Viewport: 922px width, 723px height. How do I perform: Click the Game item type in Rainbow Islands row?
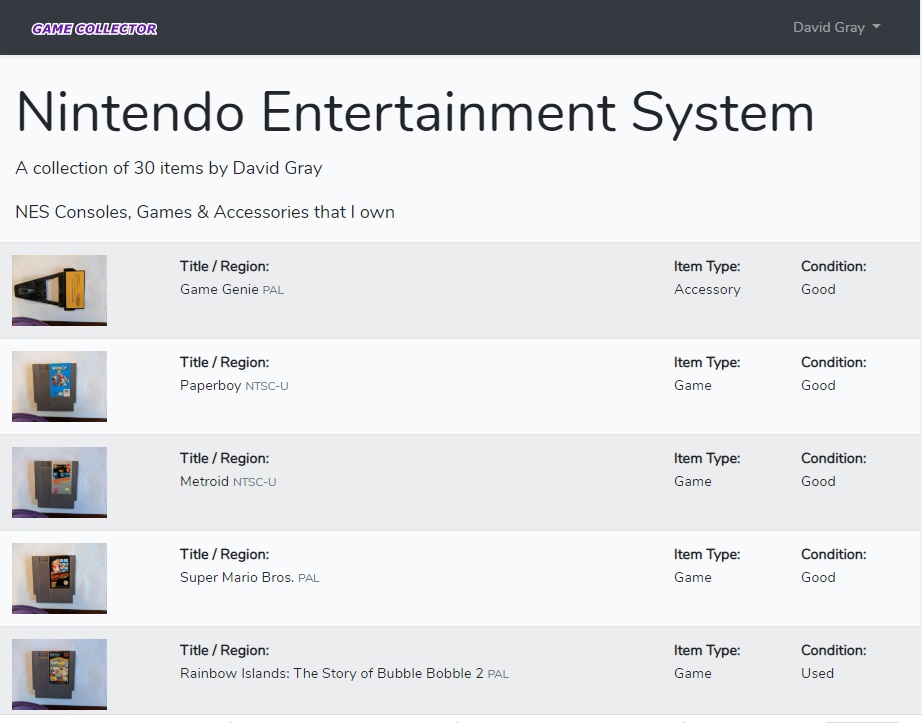(x=693, y=673)
